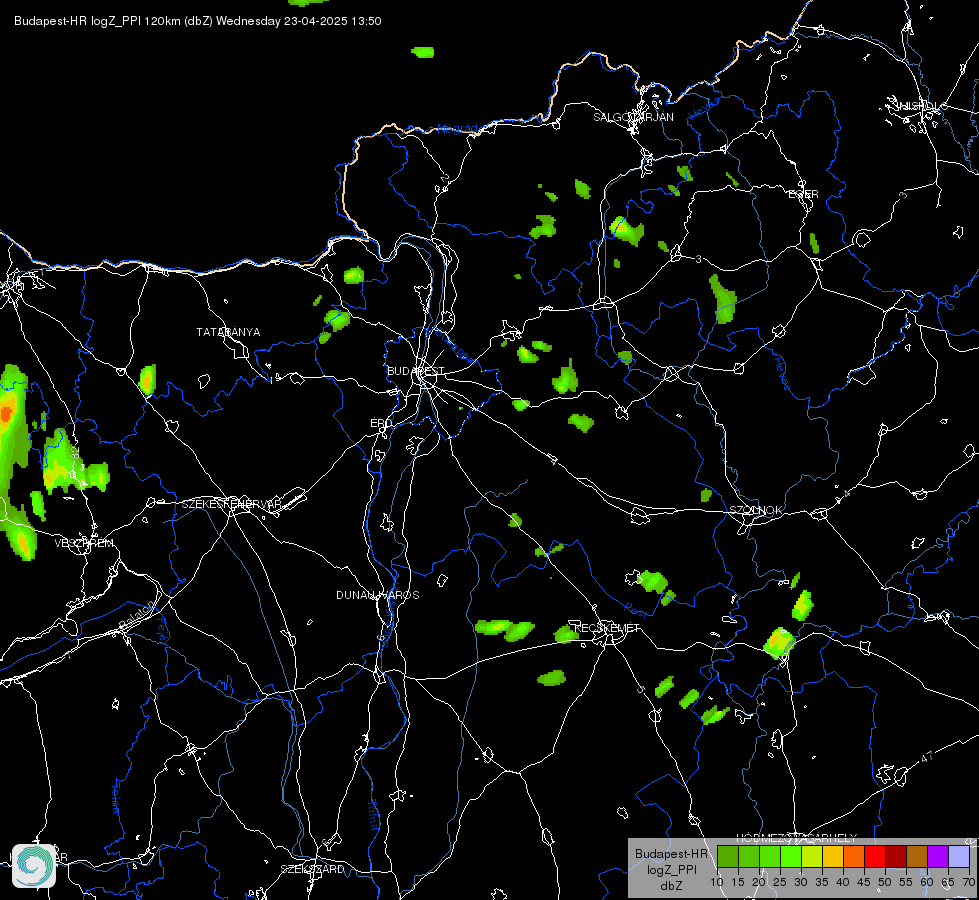Click the KECSKEMÉT city label
The width and height of the screenshot is (979, 900).
(x=607, y=628)
